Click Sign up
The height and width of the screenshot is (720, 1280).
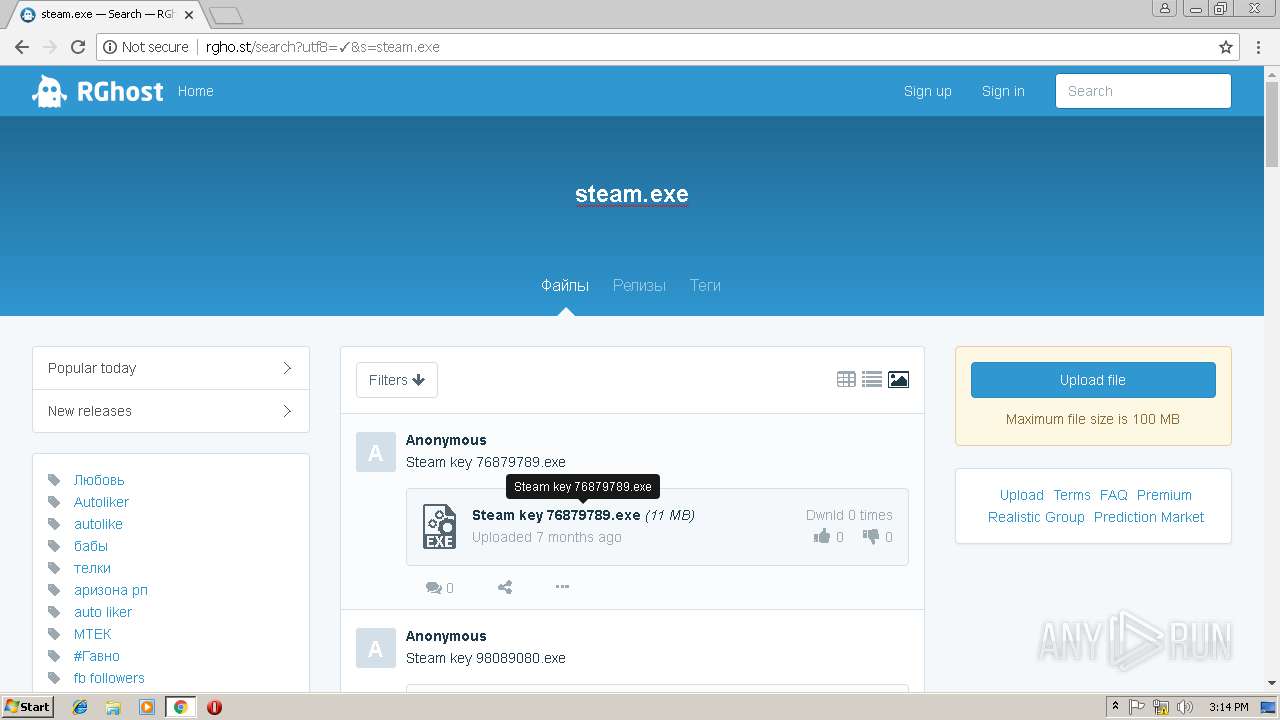tap(928, 91)
